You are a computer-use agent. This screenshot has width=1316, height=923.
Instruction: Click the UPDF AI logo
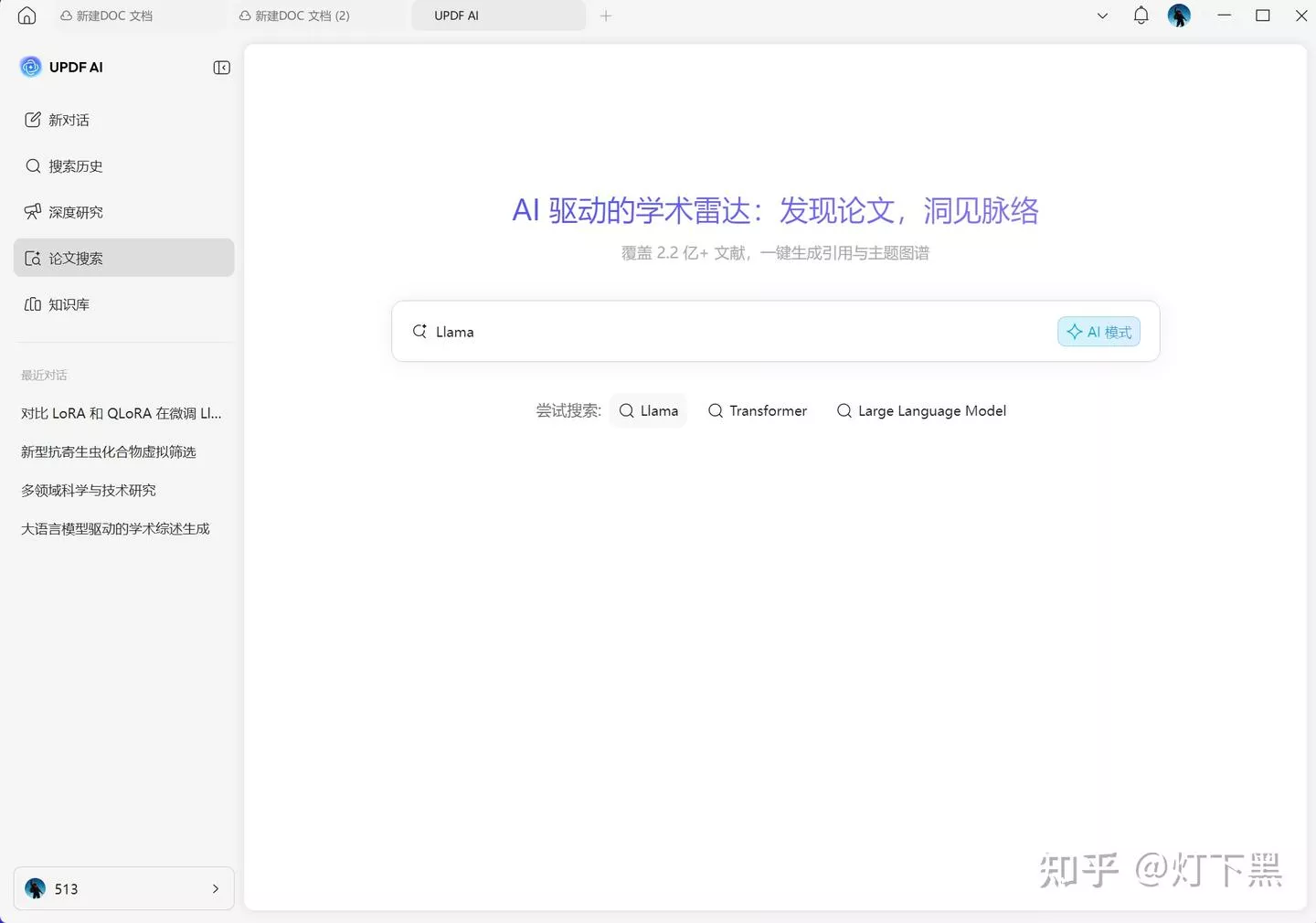click(60, 67)
